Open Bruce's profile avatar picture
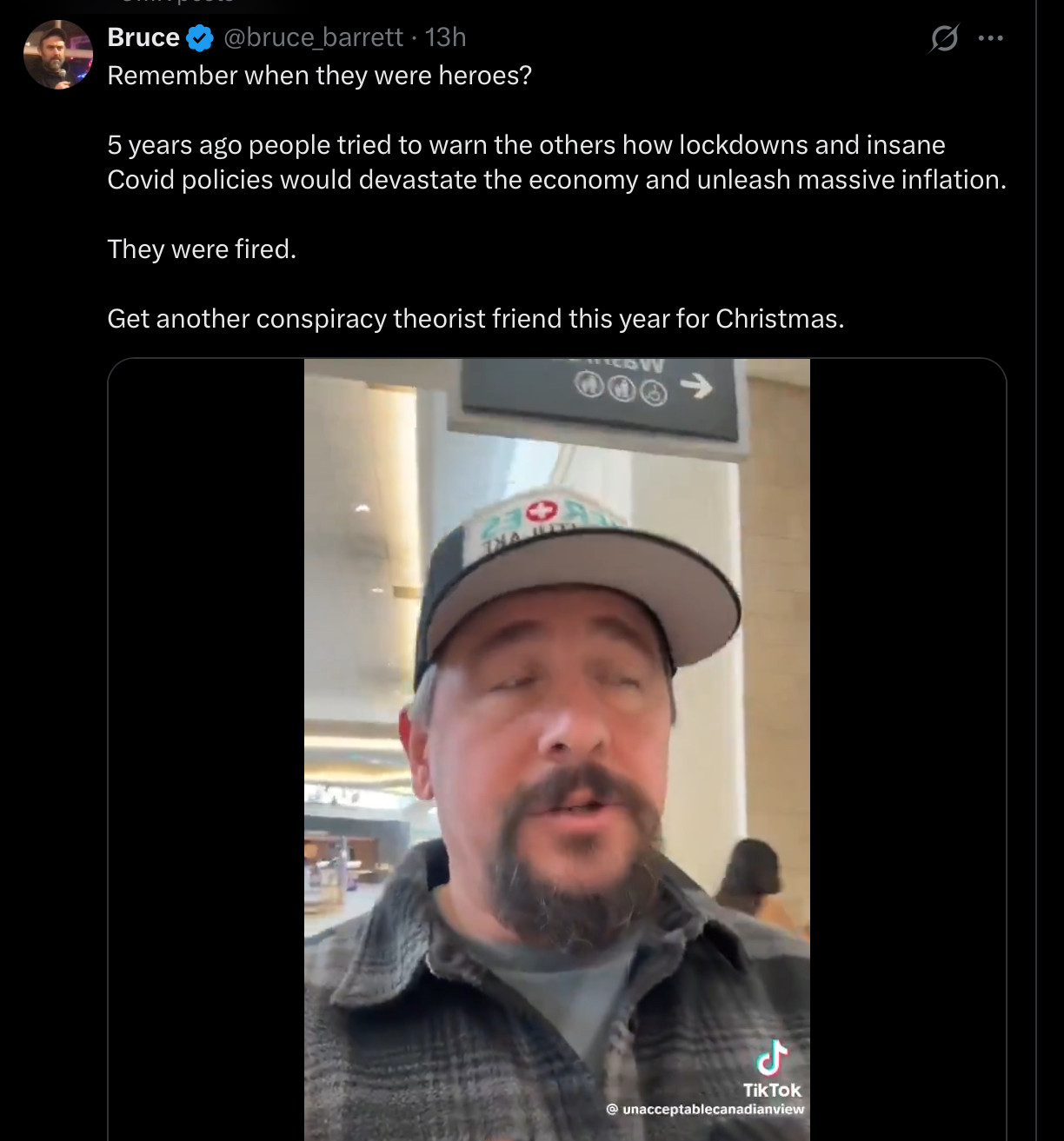The image size is (1064, 1141). pos(58,55)
